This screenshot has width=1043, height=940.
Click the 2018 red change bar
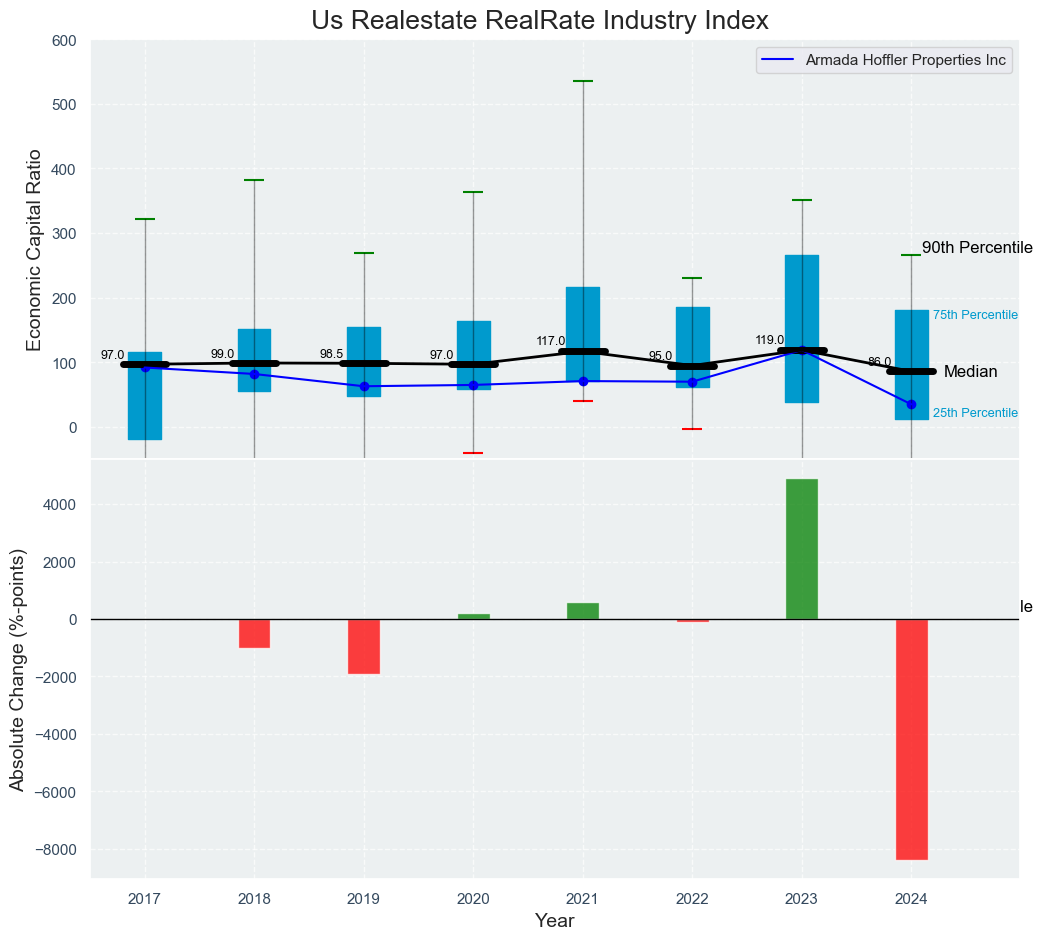click(254, 633)
